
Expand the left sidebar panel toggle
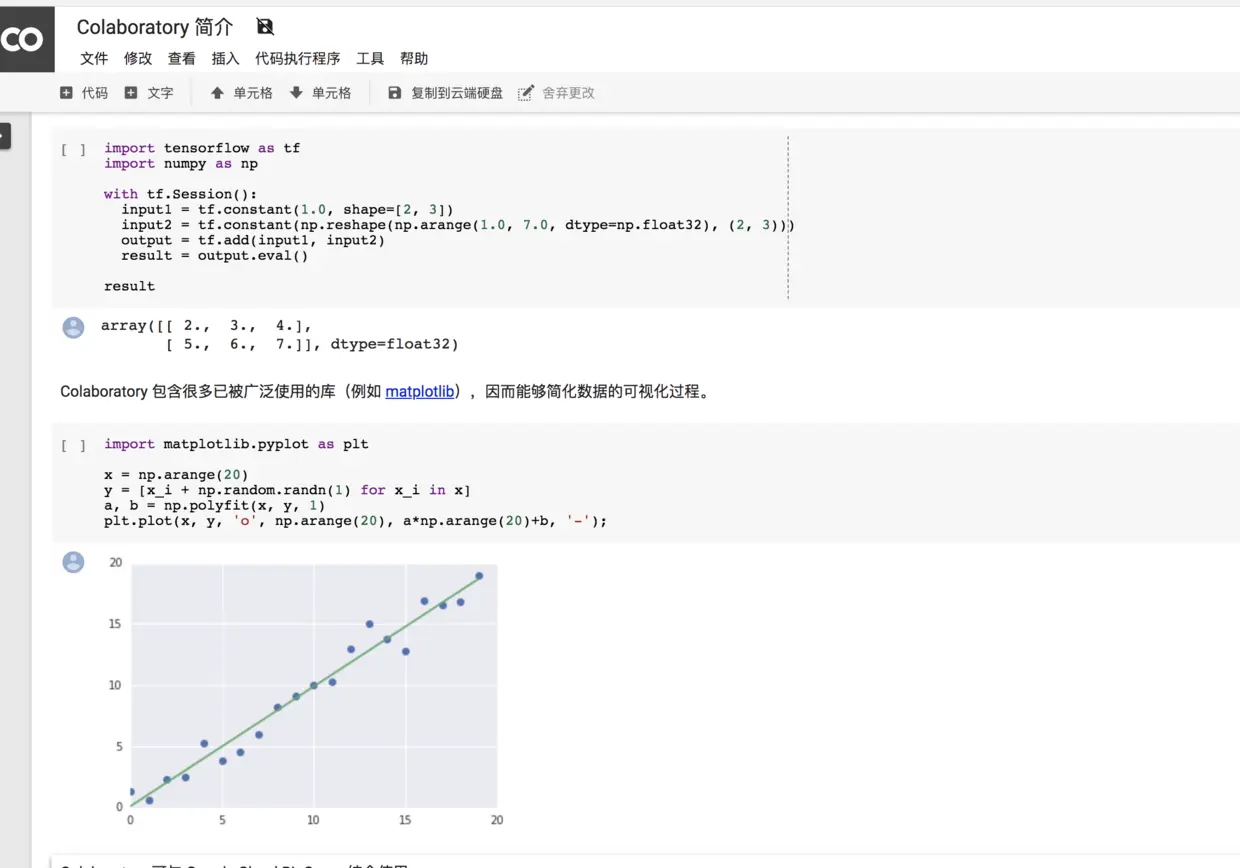tap(5, 136)
